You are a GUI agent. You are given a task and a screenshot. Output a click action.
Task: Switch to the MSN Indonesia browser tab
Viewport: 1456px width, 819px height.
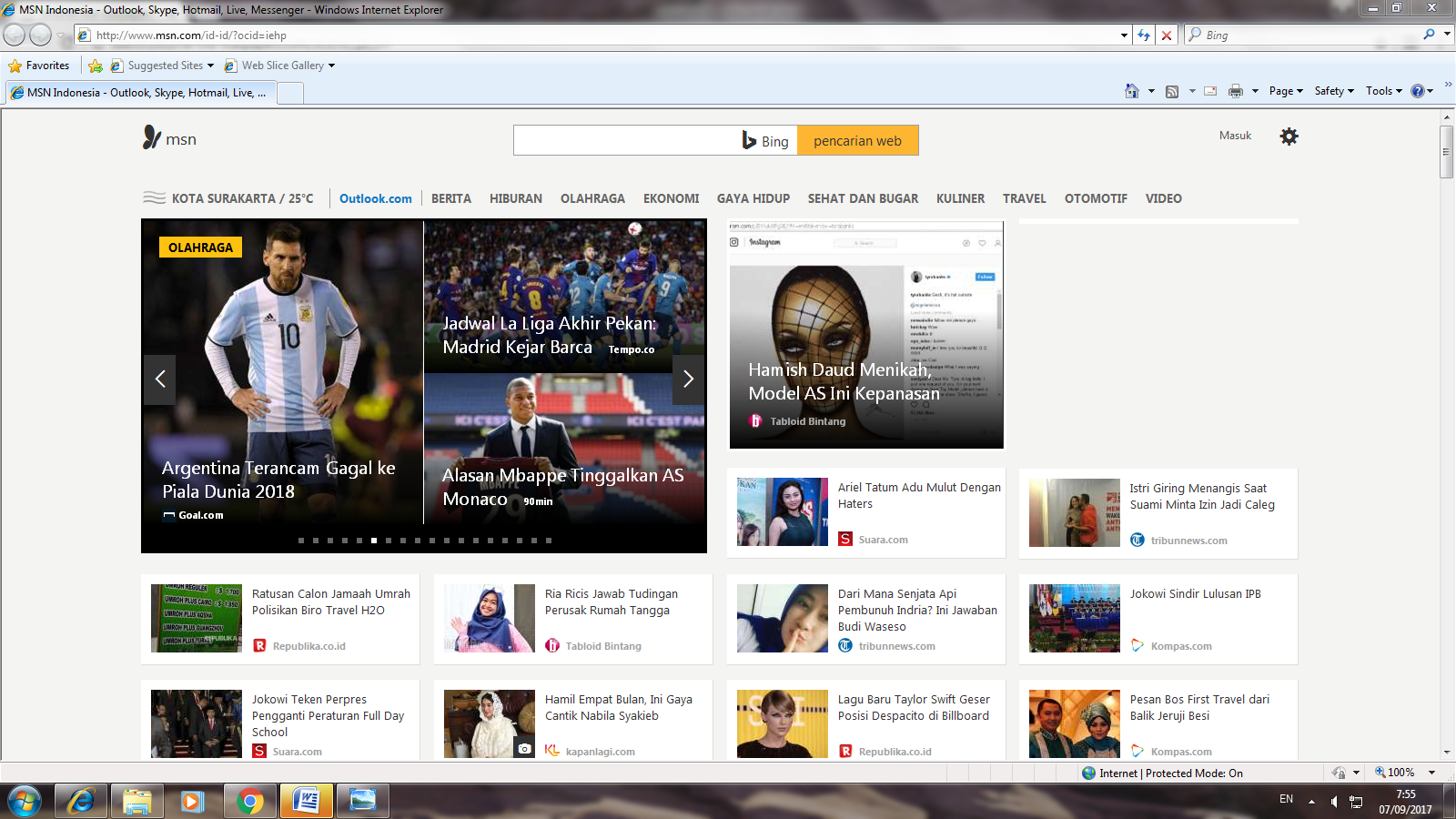point(136,92)
